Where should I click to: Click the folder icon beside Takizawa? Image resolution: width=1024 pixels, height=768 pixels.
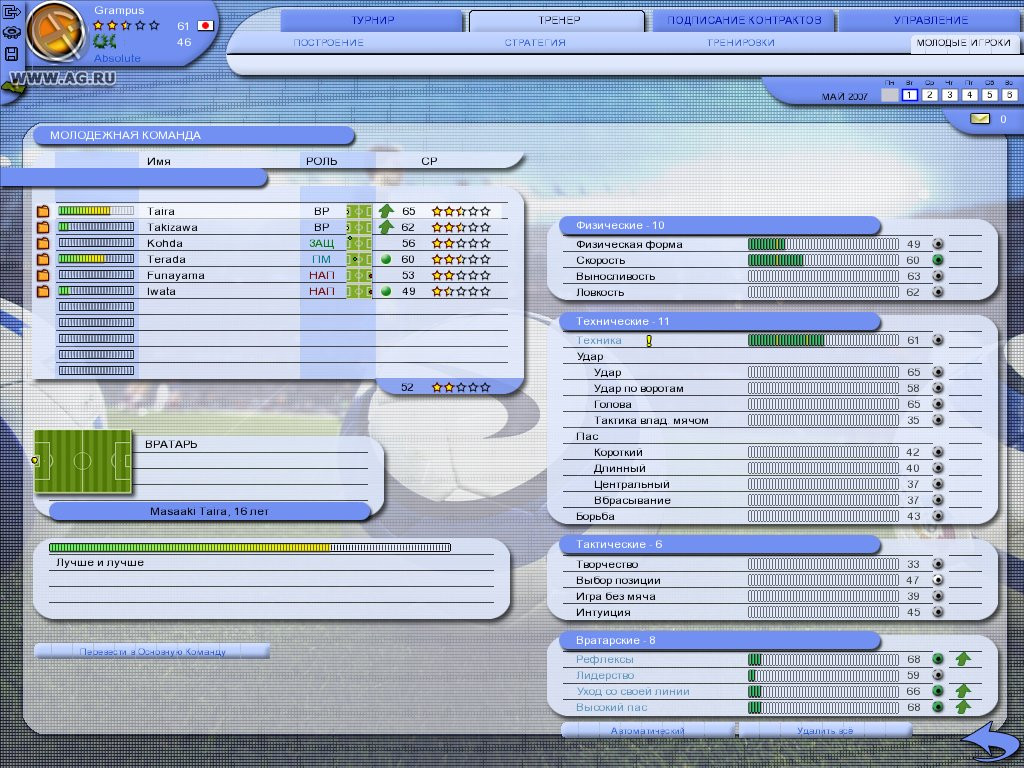click(43, 227)
